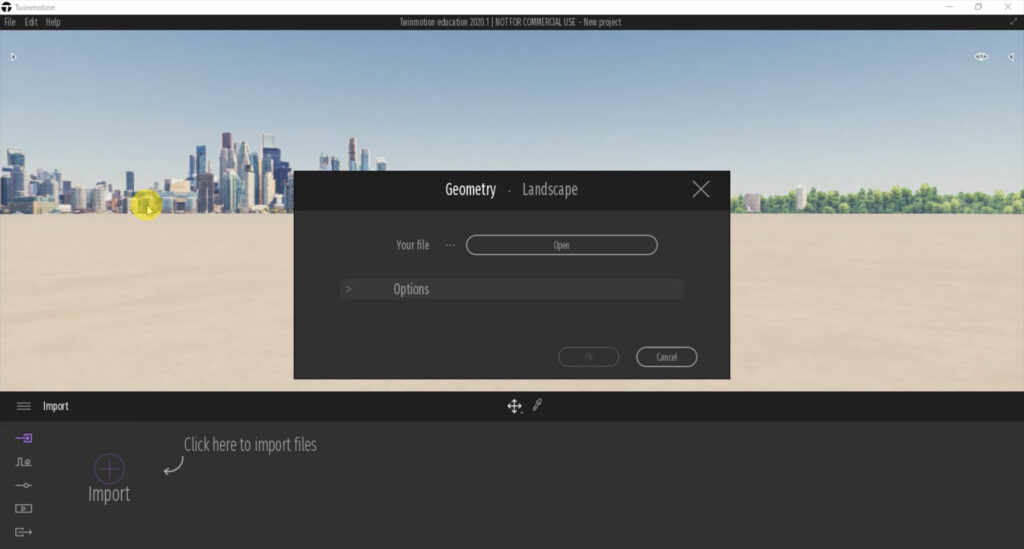
Task: Open the Edit menu
Action: pyautogui.click(x=31, y=22)
